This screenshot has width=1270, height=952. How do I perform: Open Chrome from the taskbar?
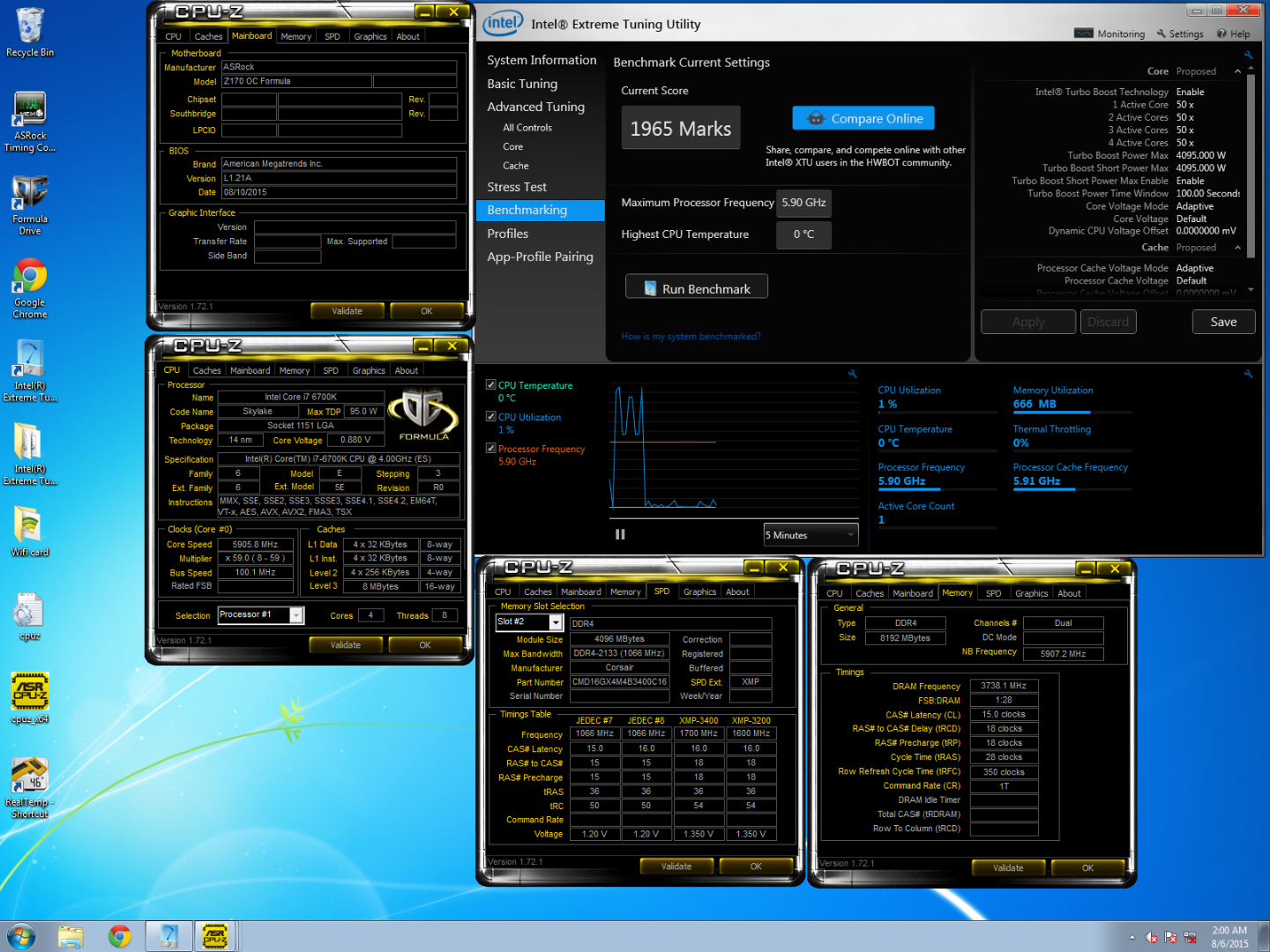click(x=120, y=936)
